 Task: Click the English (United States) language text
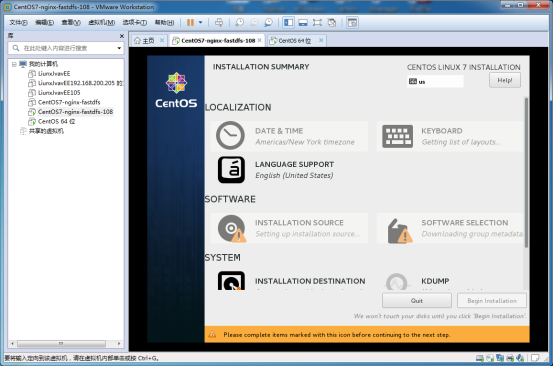click(x=294, y=176)
